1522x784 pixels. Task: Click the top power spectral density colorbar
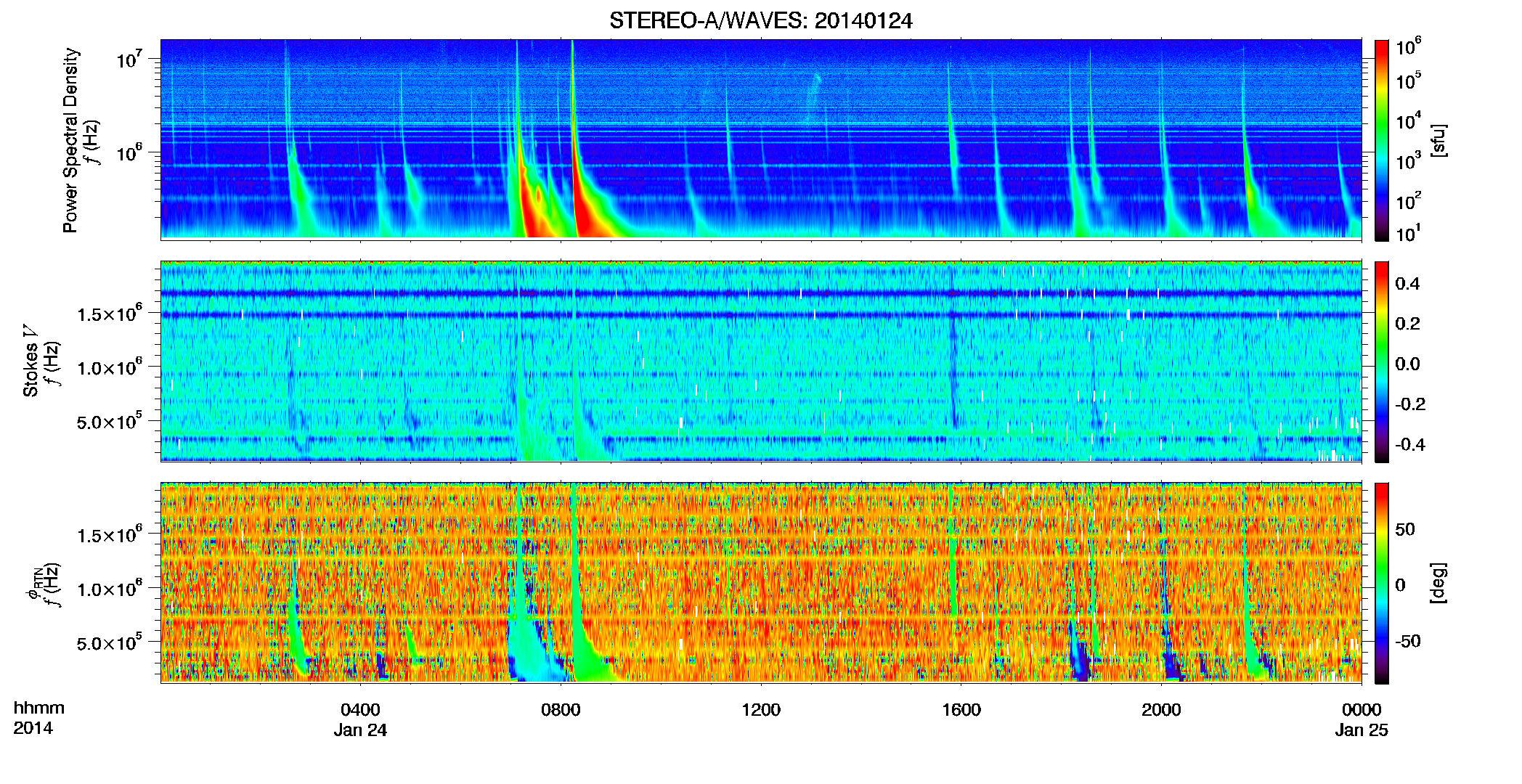click(1382, 140)
